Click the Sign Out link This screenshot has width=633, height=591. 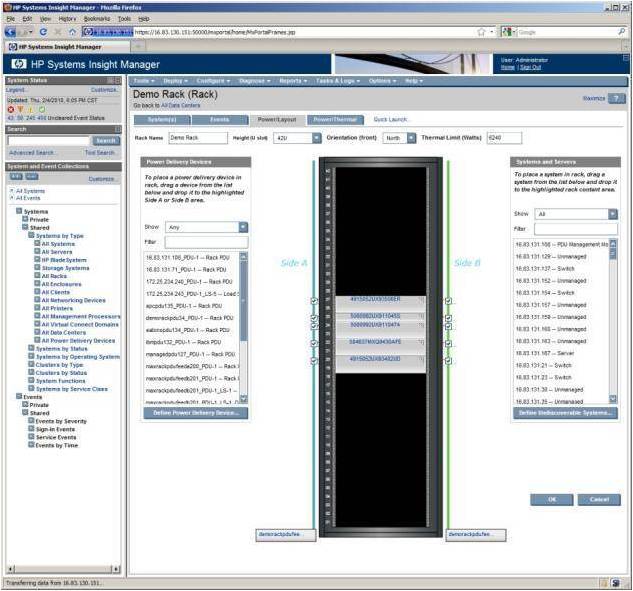pyautogui.click(x=530, y=67)
